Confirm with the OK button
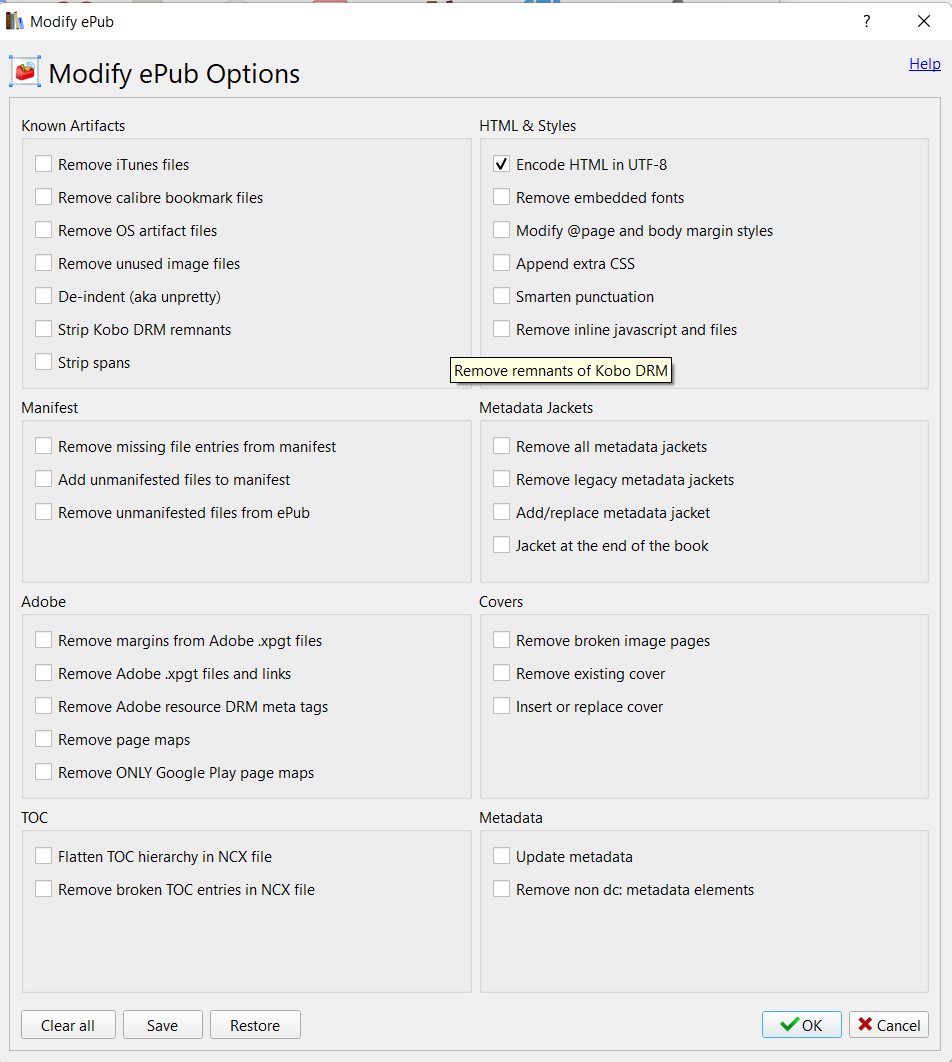This screenshot has width=952, height=1062. point(801,1025)
